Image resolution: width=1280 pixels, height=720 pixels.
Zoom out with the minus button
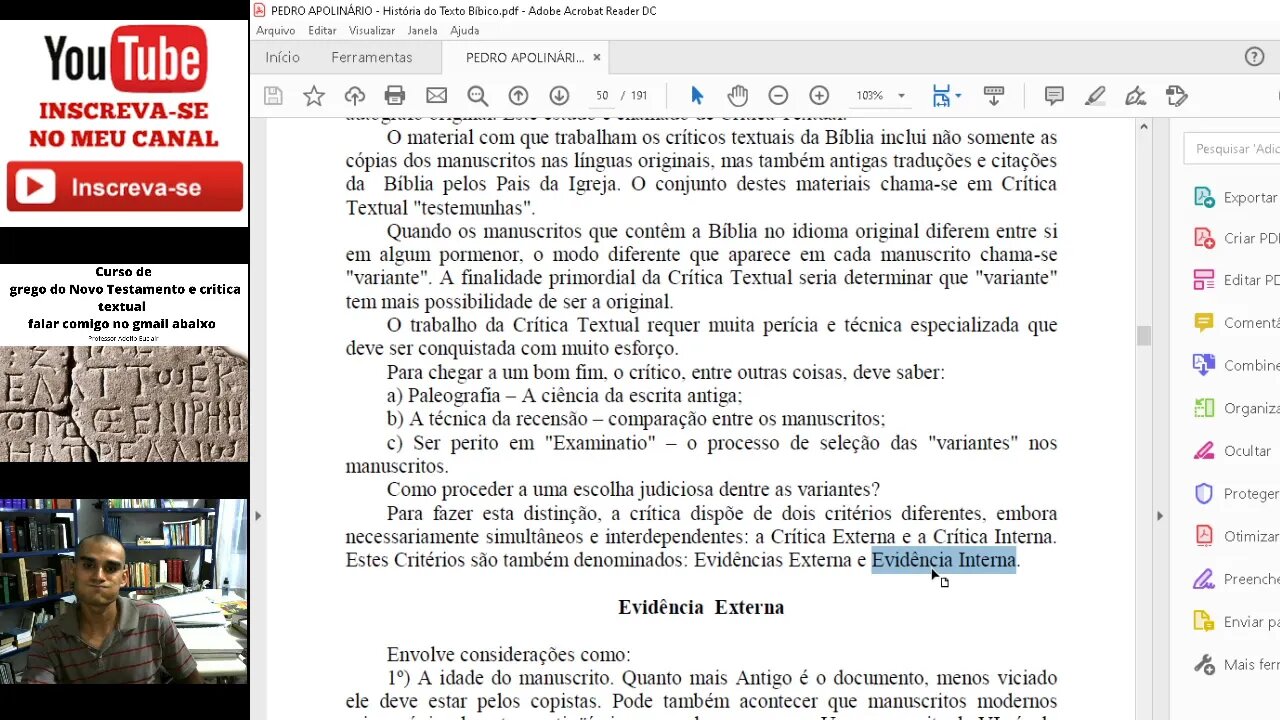point(778,96)
